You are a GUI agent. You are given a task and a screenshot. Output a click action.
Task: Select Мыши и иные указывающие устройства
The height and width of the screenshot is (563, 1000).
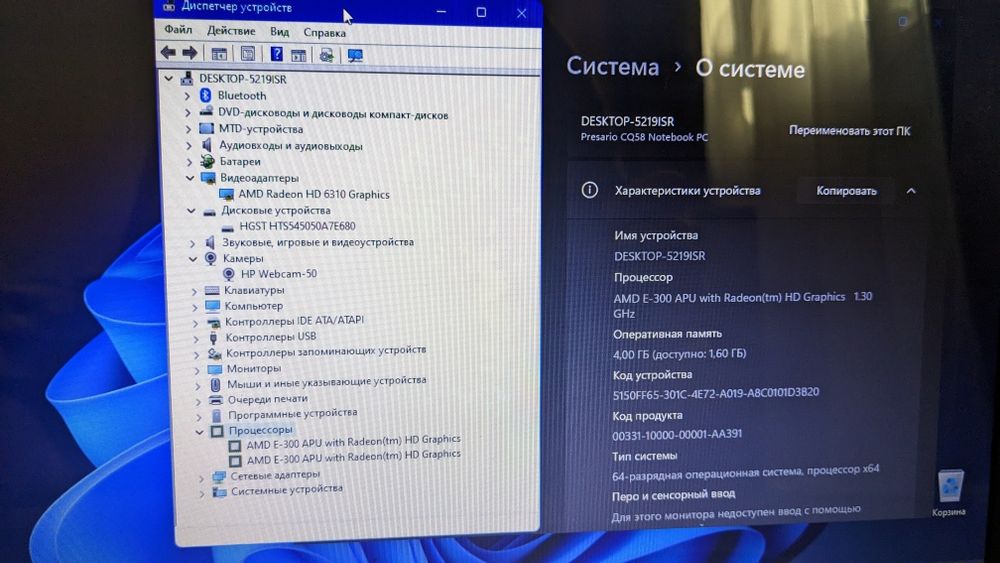click(x=327, y=382)
